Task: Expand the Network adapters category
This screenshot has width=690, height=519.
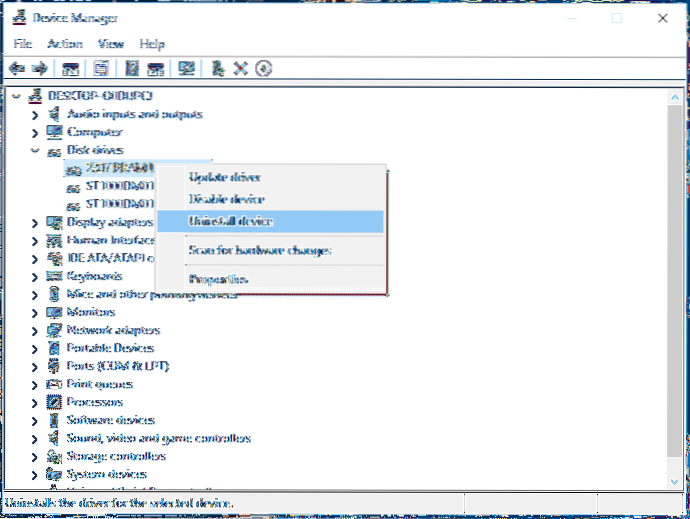Action: [x=35, y=331]
